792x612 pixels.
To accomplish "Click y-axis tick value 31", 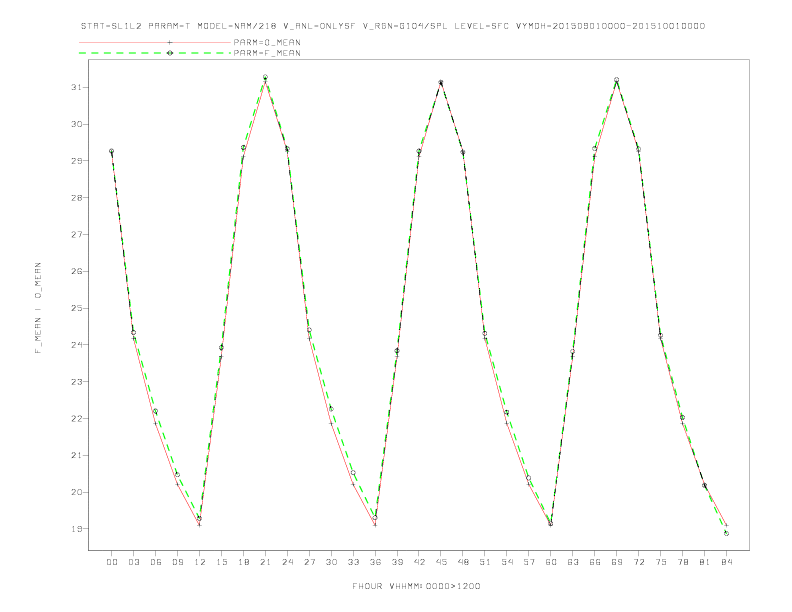I will (x=76, y=87).
